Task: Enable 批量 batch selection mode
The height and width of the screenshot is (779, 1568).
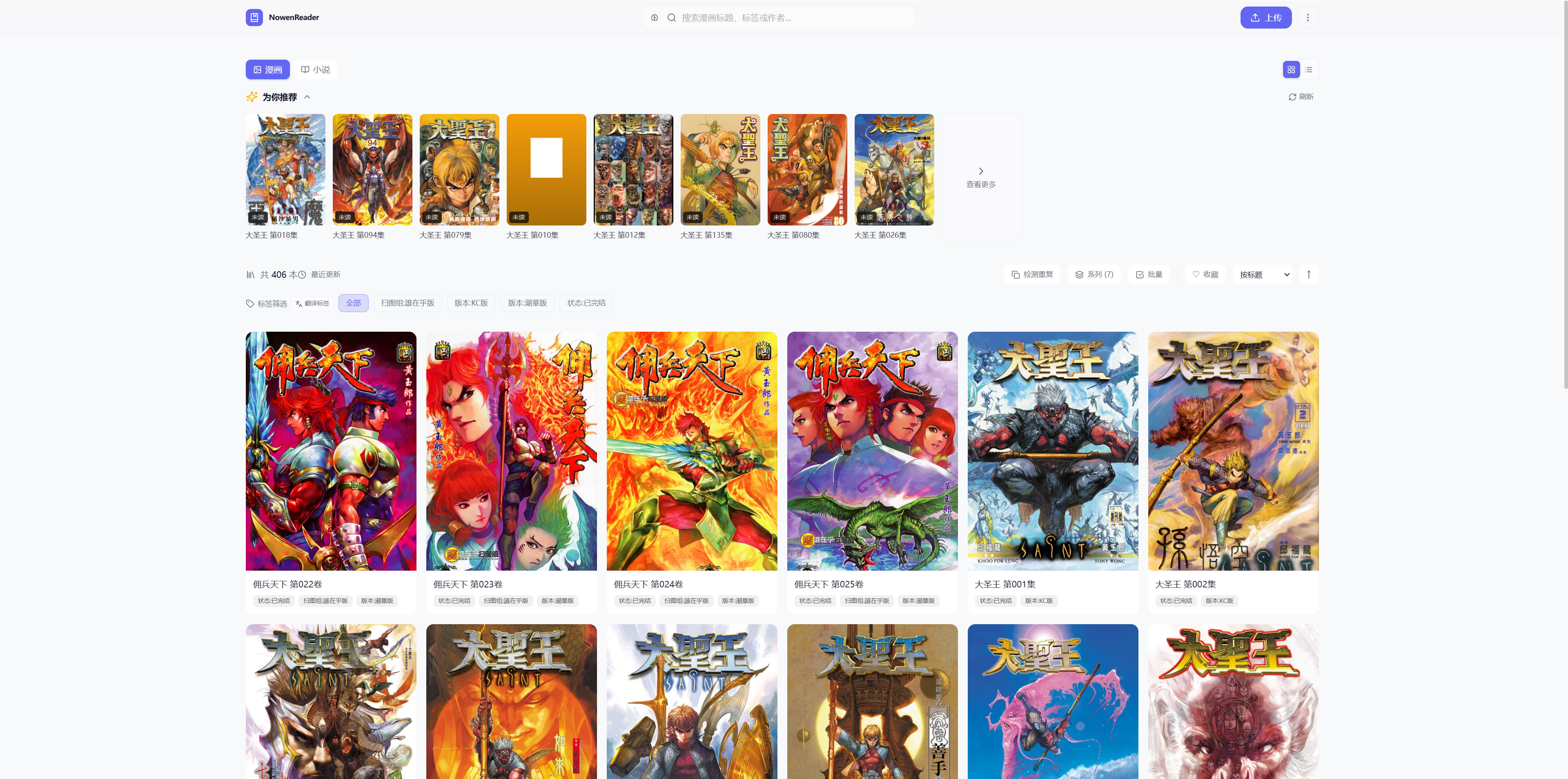Action: (1149, 275)
